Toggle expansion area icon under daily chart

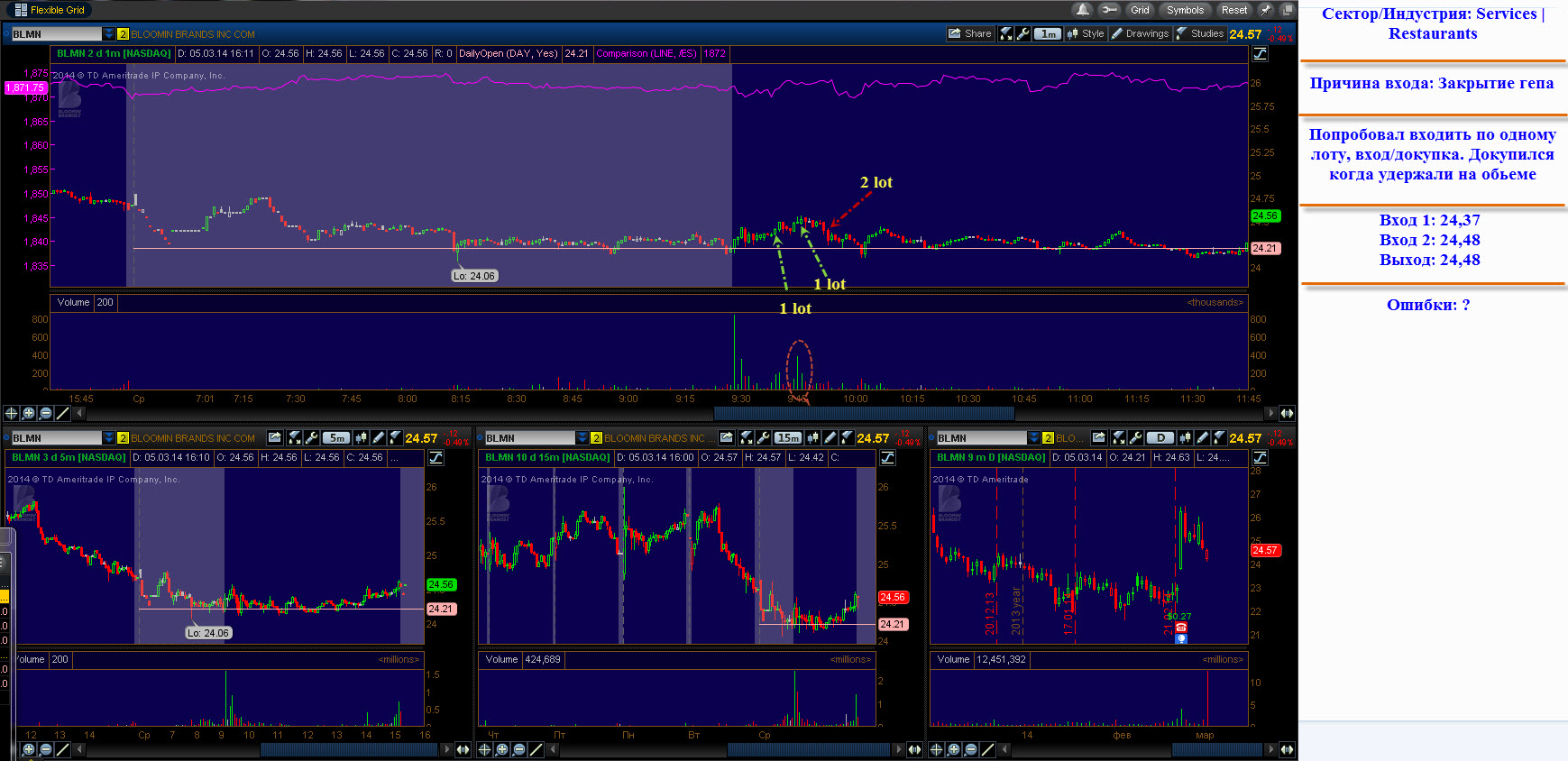click(x=1287, y=749)
